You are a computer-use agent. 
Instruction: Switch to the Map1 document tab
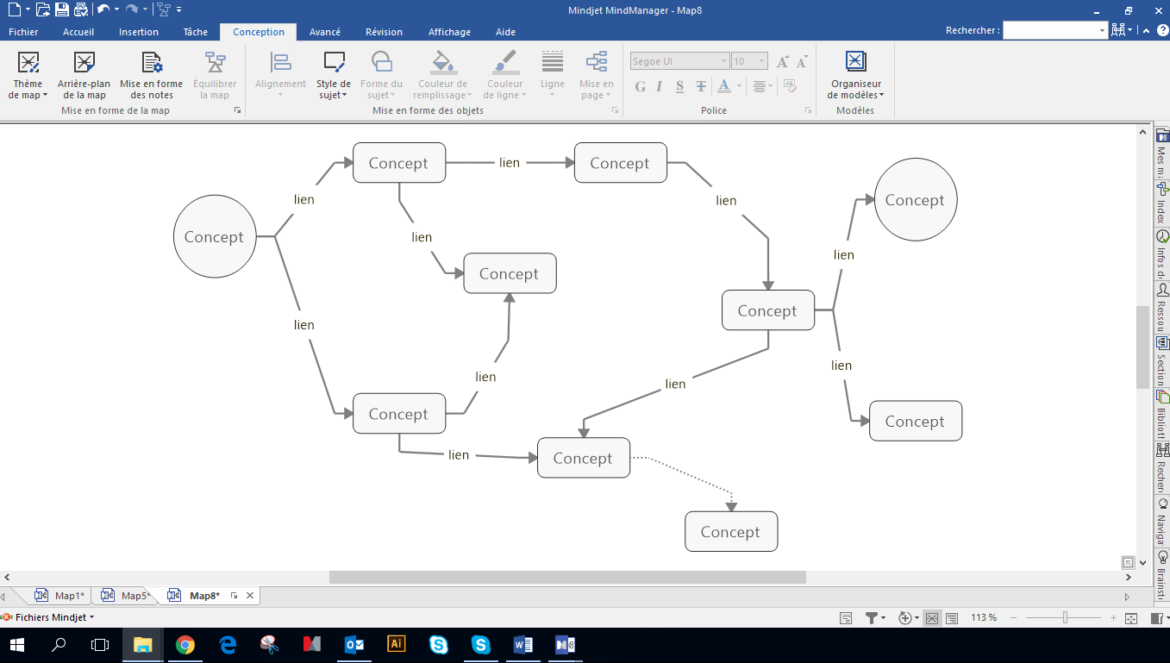(68, 596)
